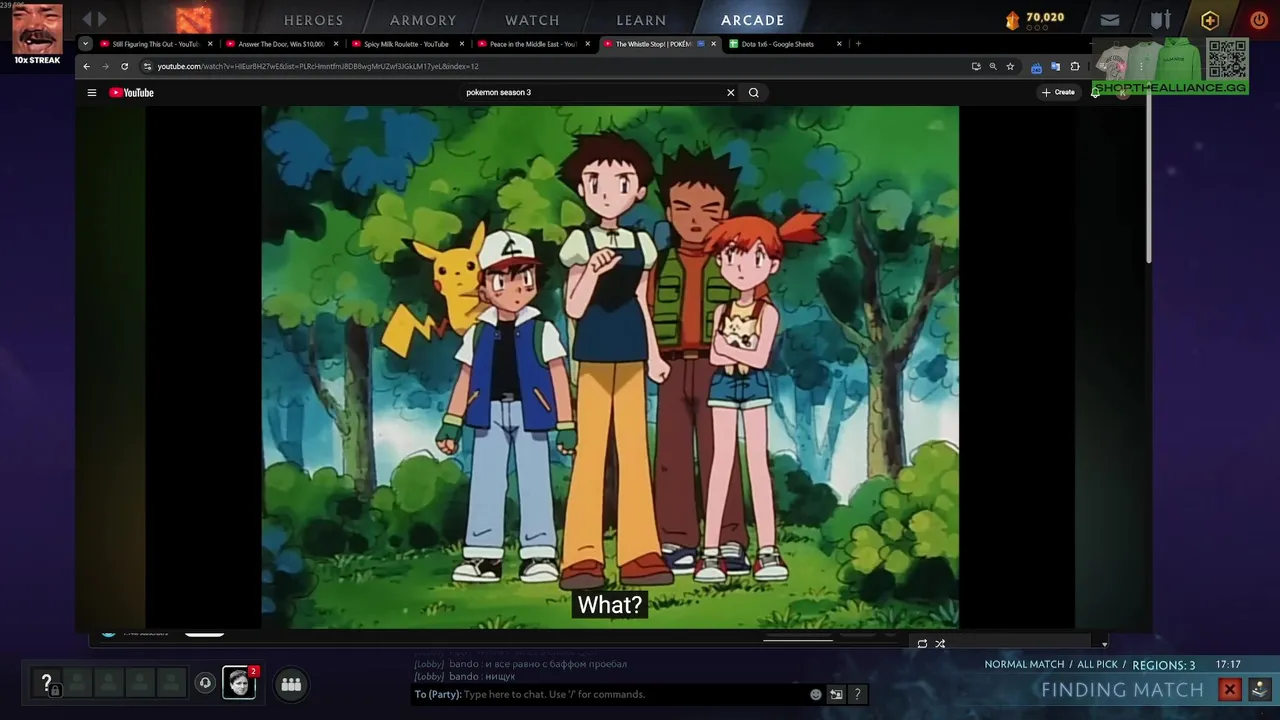Click the browser forward arrow
The image size is (1280, 720).
(105, 66)
